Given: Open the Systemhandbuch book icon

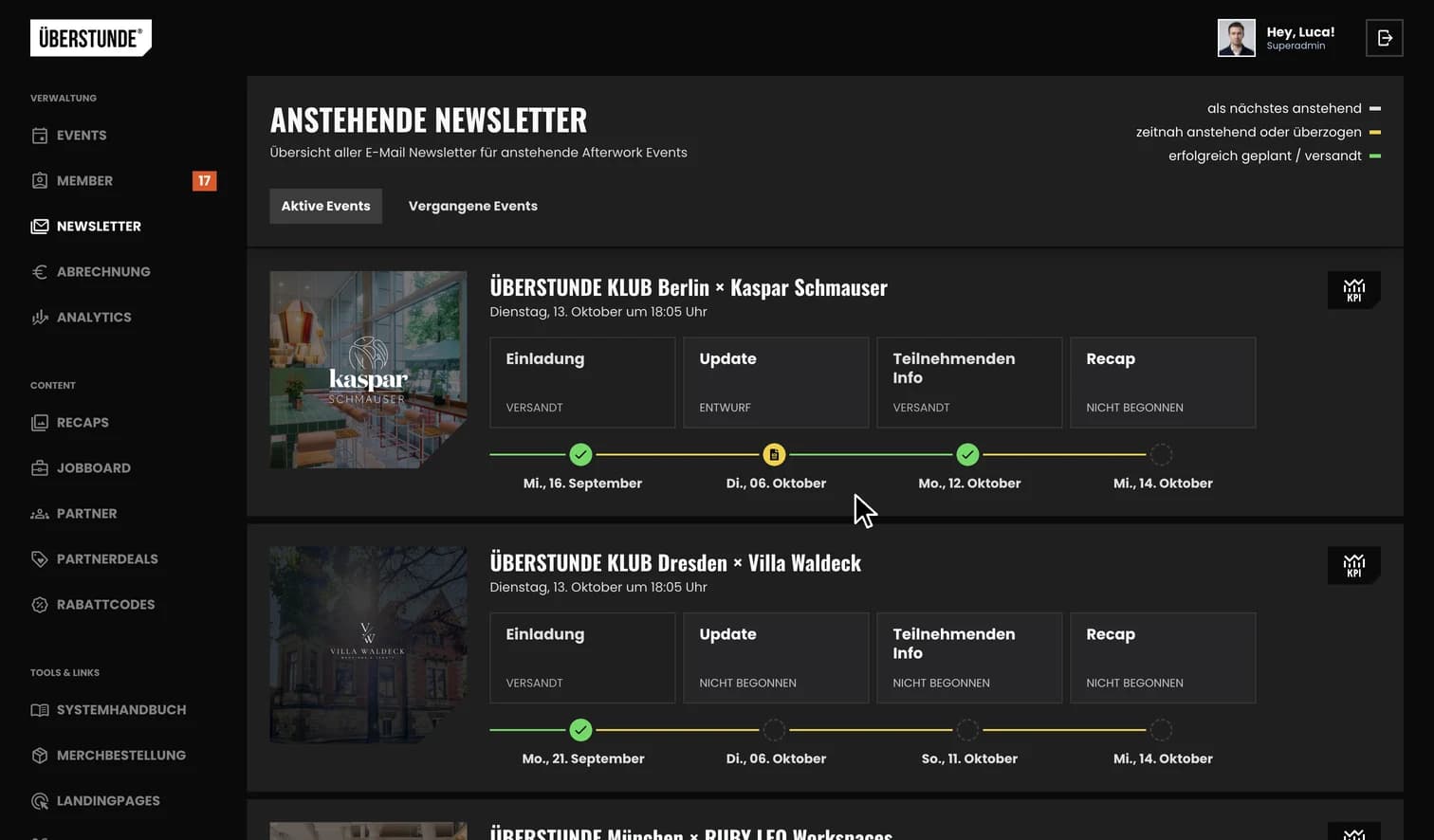Looking at the screenshot, I should coord(40,710).
